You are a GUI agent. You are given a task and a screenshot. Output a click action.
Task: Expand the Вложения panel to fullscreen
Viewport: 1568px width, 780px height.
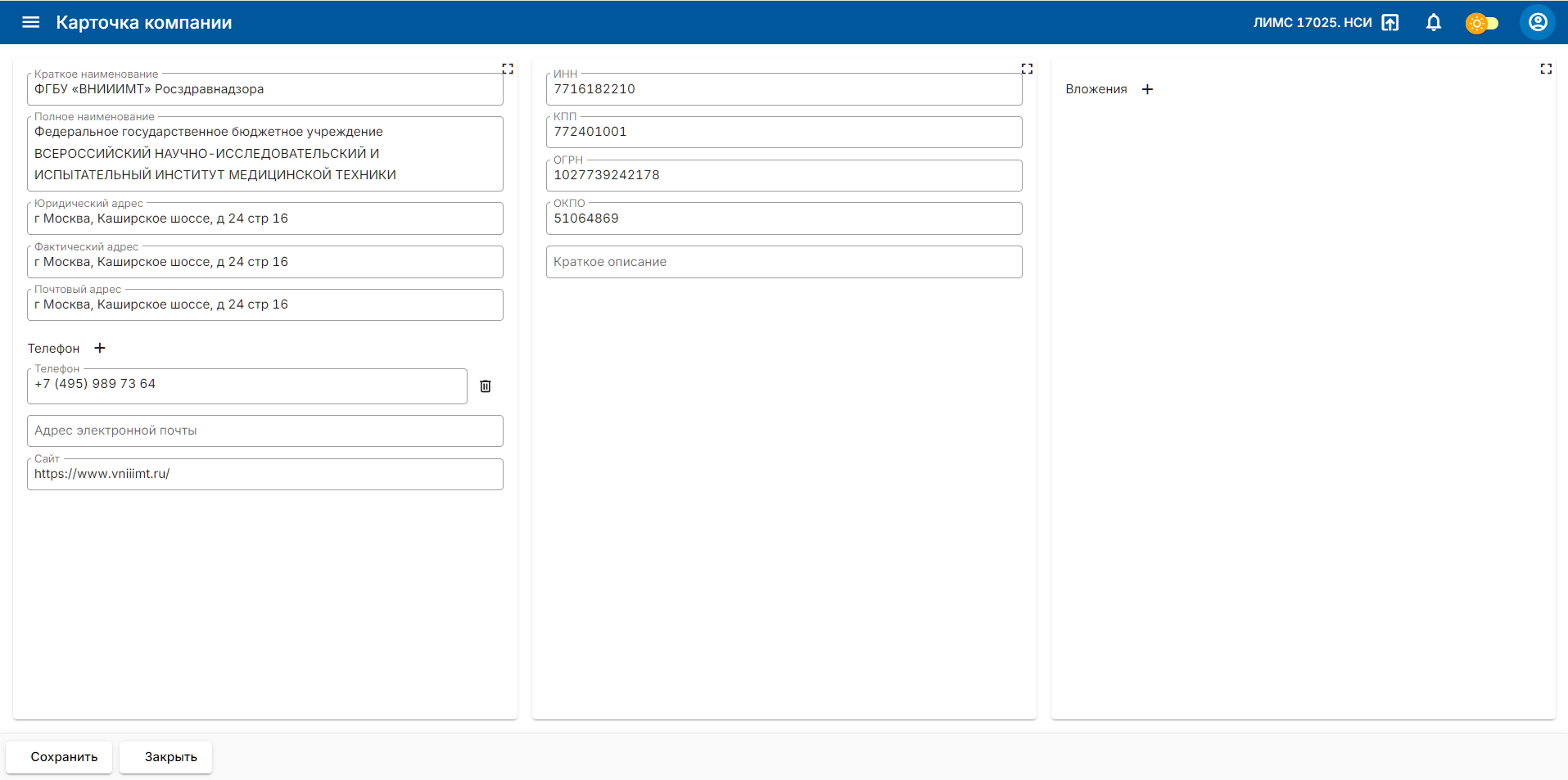[1545, 69]
